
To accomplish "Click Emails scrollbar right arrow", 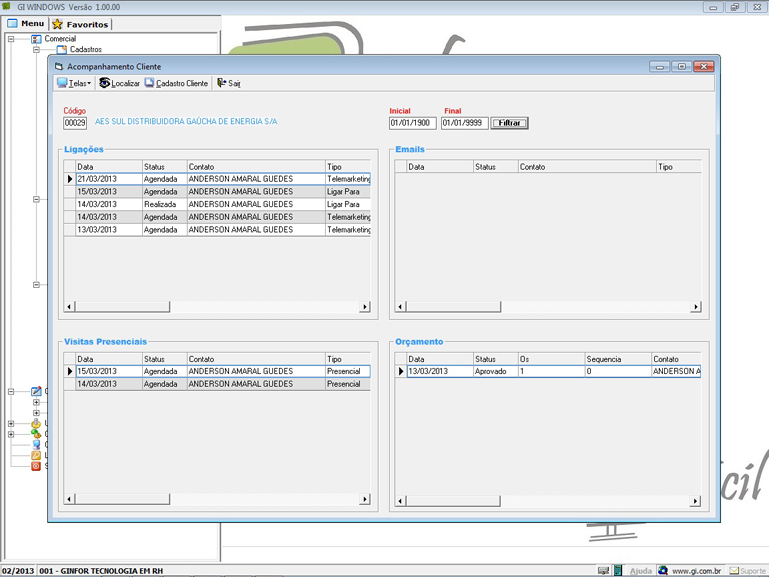I will pyautogui.click(x=695, y=307).
